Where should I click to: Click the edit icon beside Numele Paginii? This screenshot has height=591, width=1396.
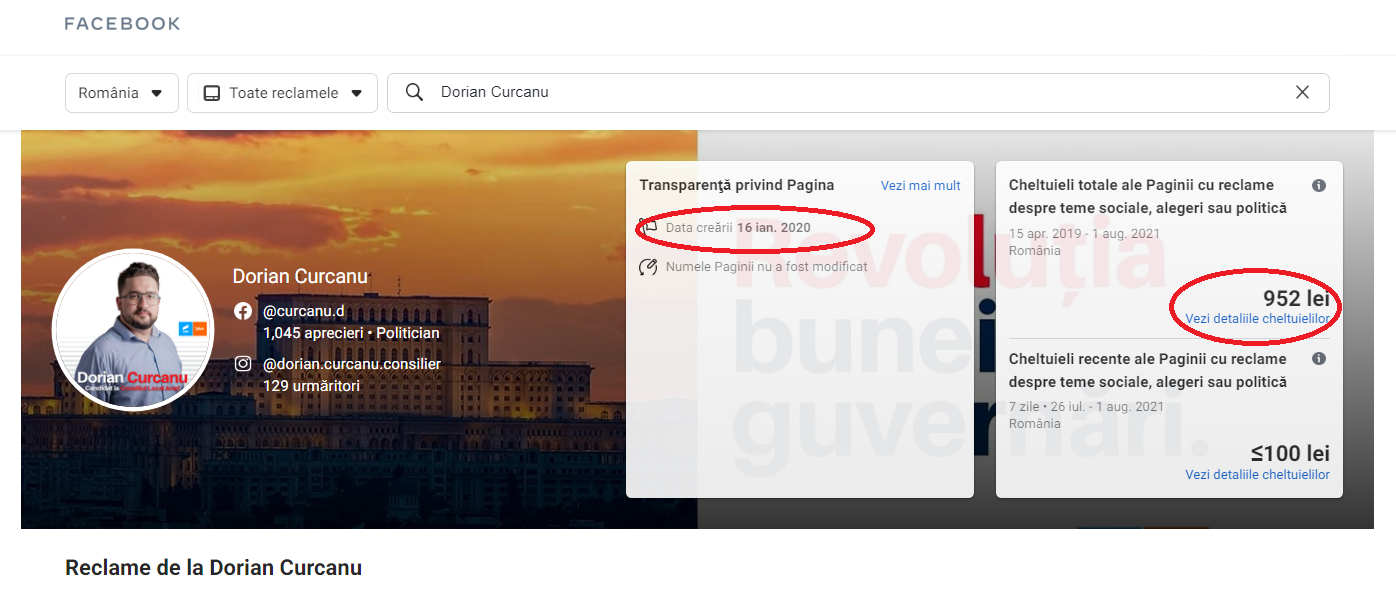coord(648,267)
